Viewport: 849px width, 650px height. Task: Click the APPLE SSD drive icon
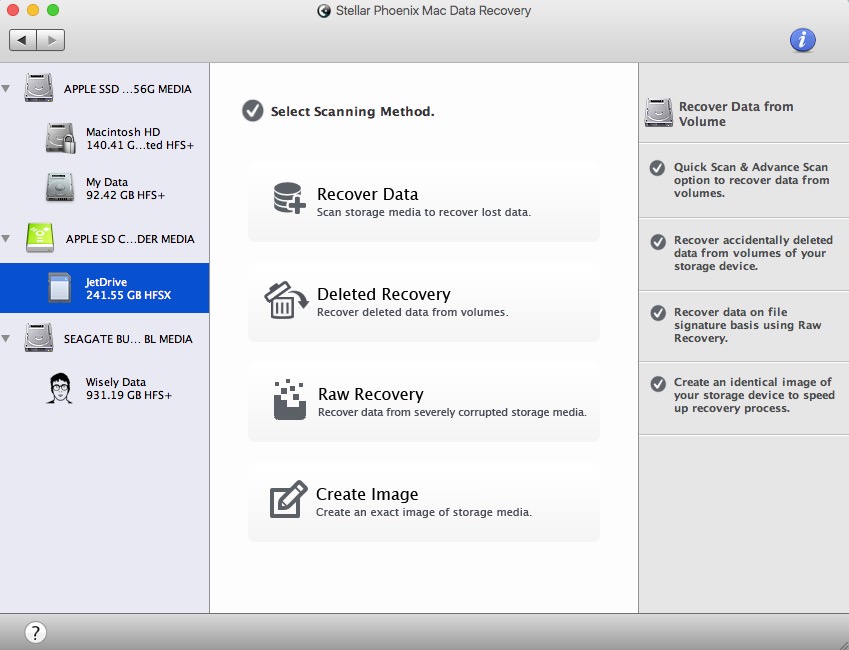pyautogui.click(x=39, y=88)
